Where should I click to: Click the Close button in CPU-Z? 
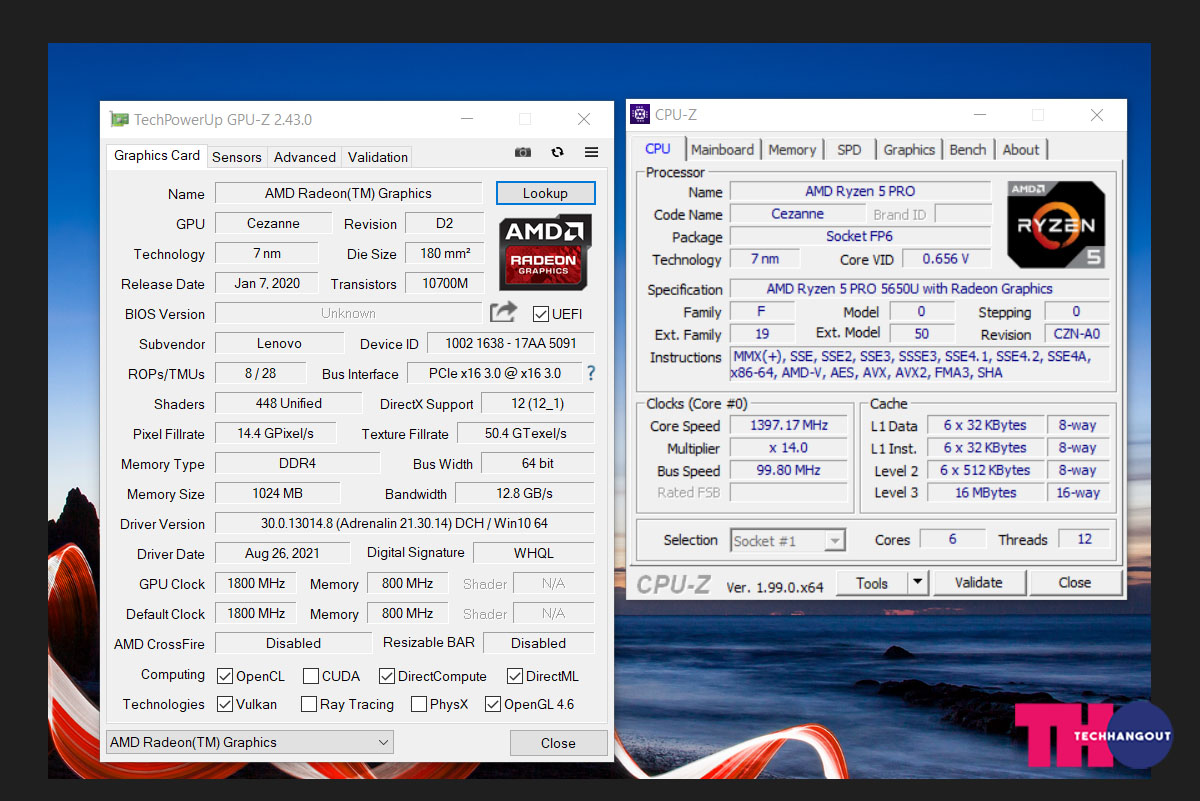pyautogui.click(x=1075, y=582)
